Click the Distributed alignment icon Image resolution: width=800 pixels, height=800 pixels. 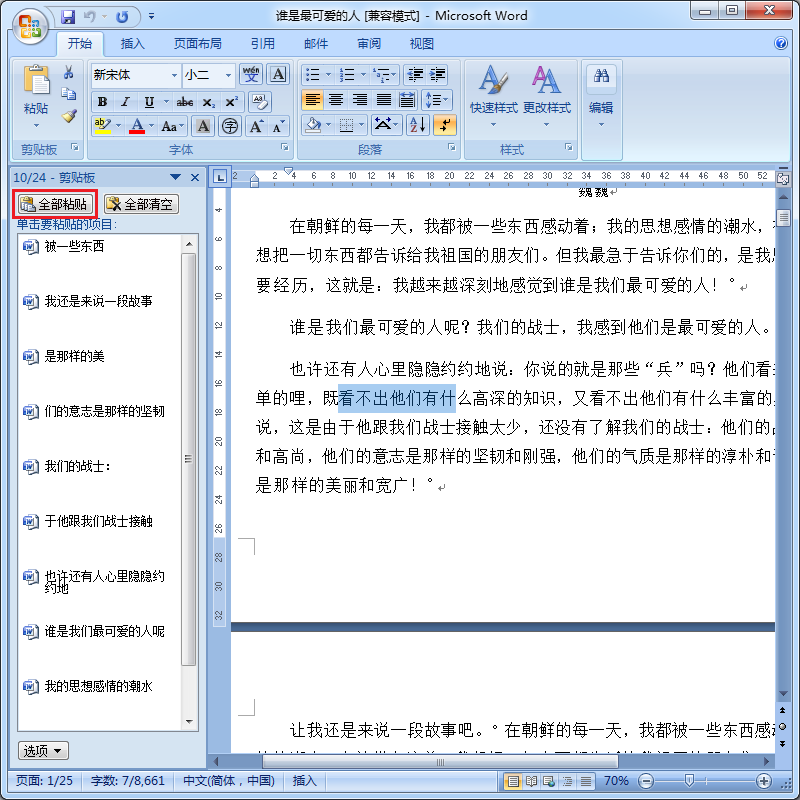[x=407, y=99]
